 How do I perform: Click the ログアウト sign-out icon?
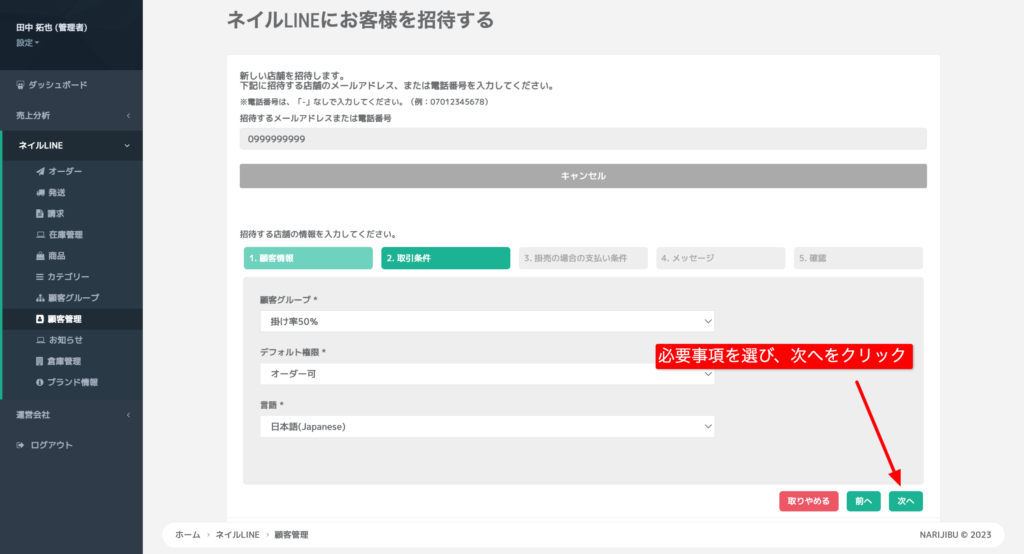tap(21, 445)
